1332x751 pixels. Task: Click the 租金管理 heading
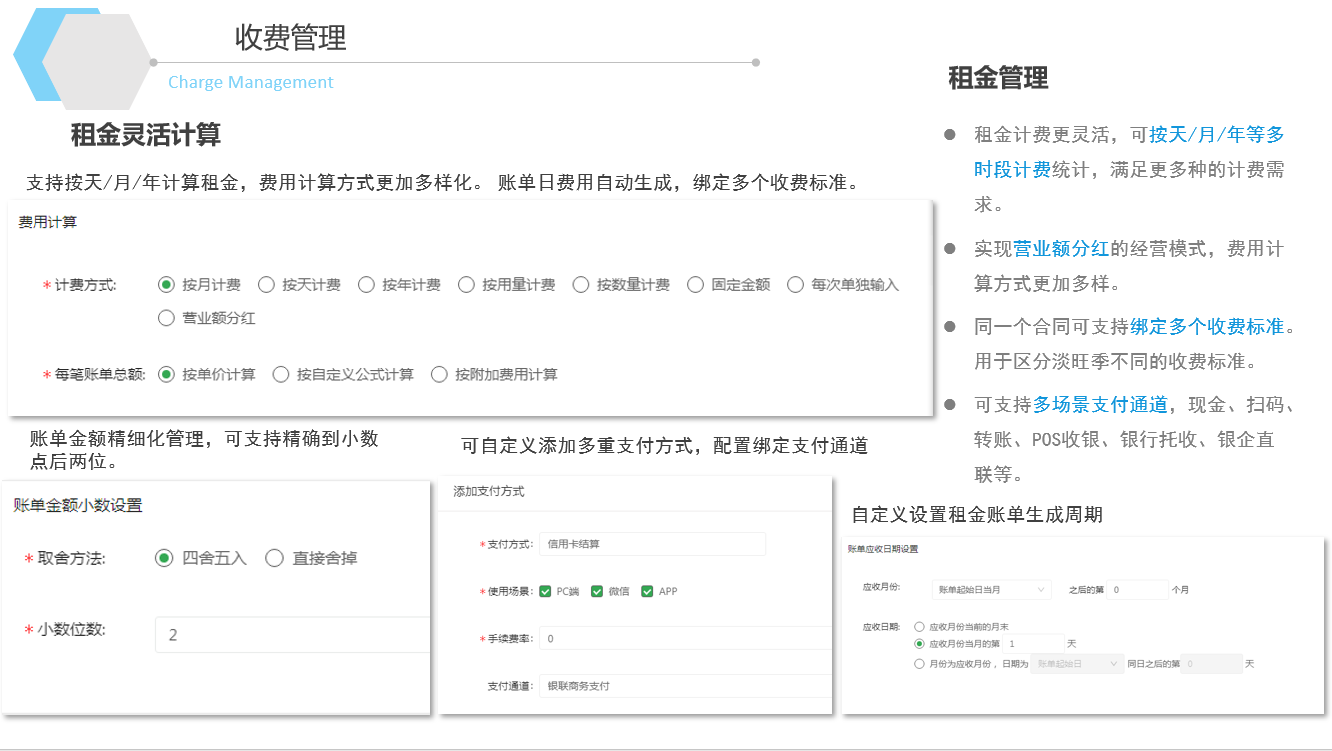pyautogui.click(x=998, y=78)
